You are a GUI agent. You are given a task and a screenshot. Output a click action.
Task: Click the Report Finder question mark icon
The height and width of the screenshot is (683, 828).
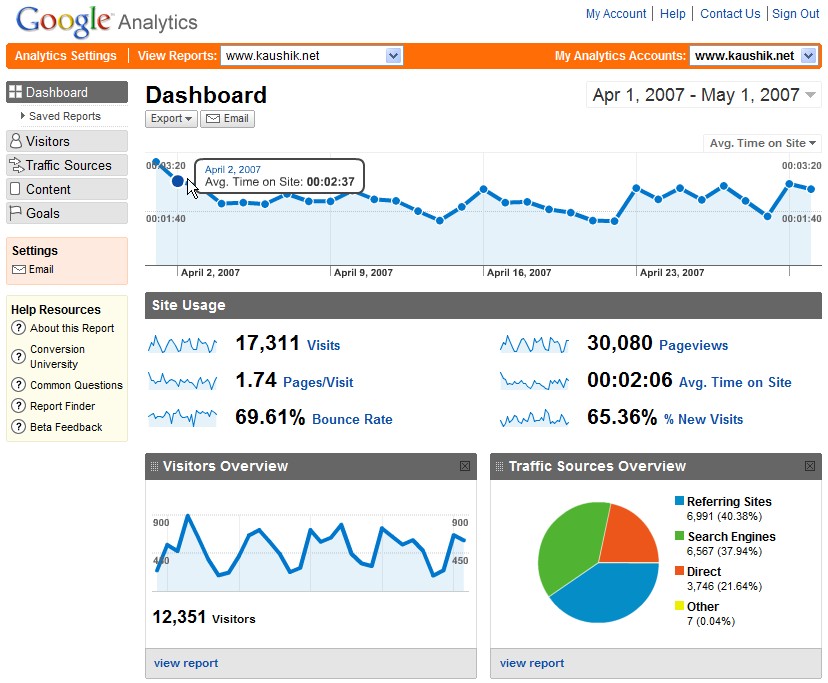(18, 407)
